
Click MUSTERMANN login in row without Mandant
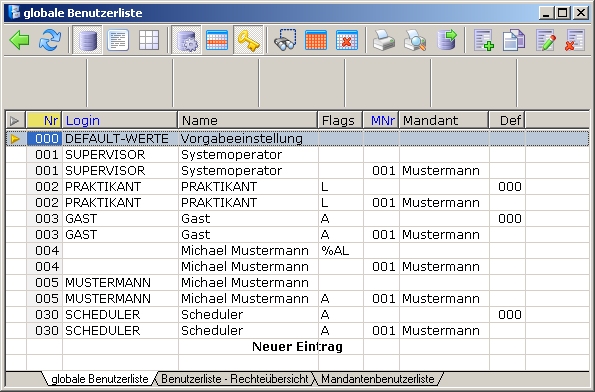pos(120,283)
